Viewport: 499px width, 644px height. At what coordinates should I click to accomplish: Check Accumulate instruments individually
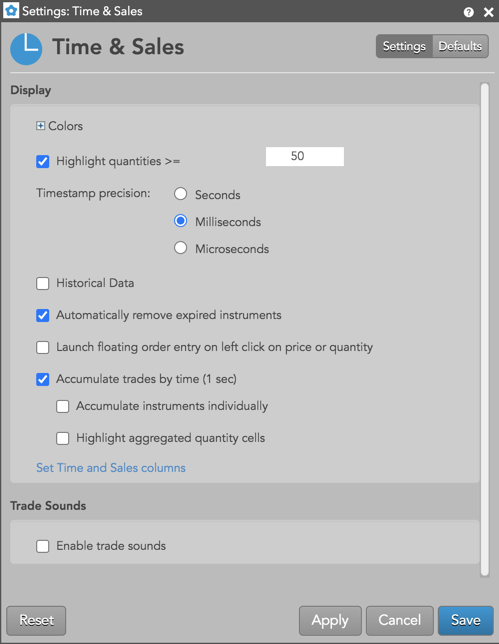[x=62, y=407]
